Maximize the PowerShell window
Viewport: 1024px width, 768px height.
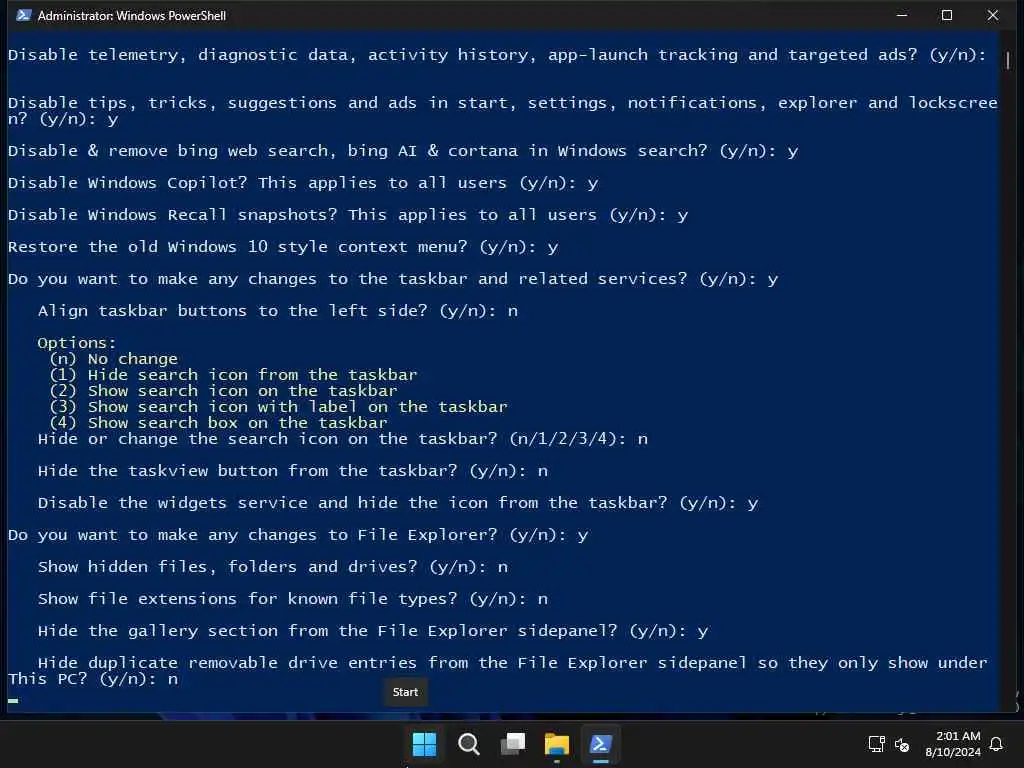[x=947, y=15]
